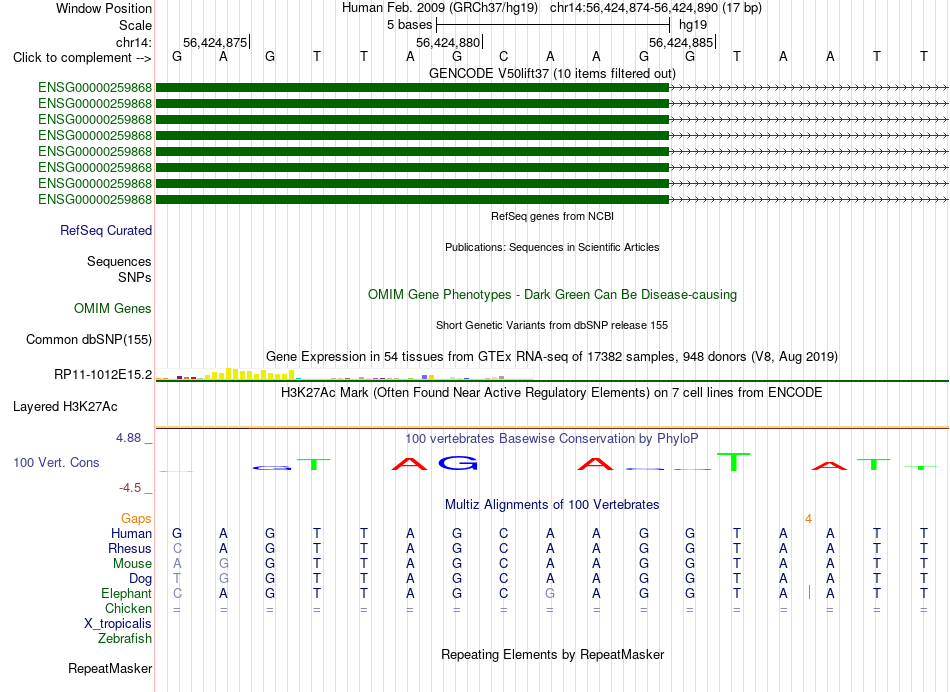Click the PhyloP Basewise Conservation title
Screen dimensions: 950x692
552,438
